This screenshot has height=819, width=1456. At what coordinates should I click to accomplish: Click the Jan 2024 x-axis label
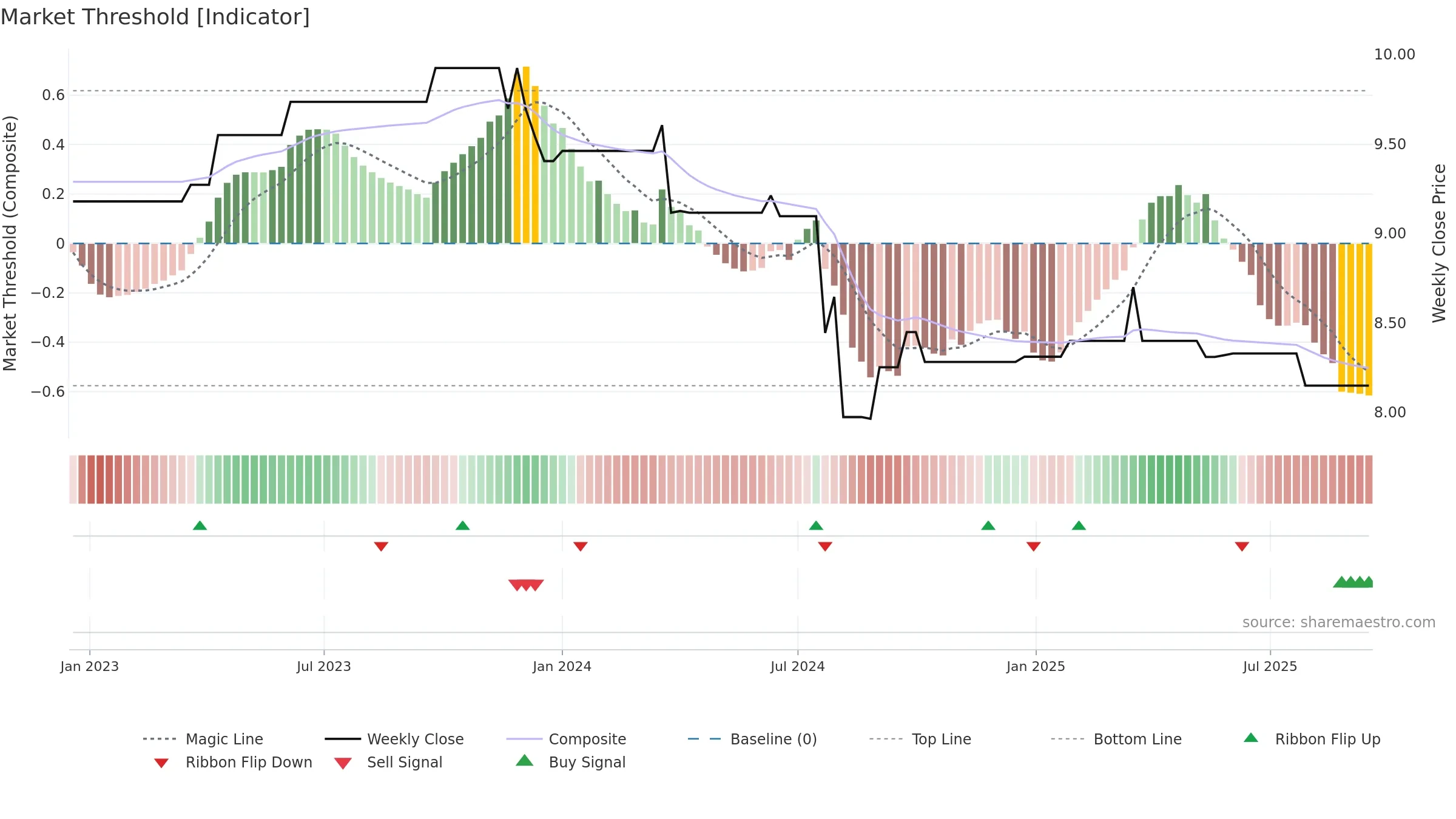[562, 666]
